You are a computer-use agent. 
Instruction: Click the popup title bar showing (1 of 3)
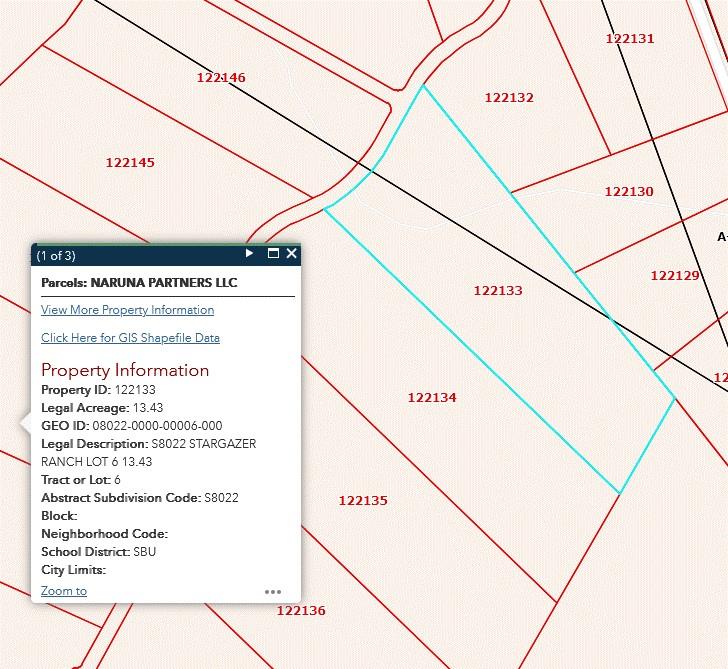[130, 255]
